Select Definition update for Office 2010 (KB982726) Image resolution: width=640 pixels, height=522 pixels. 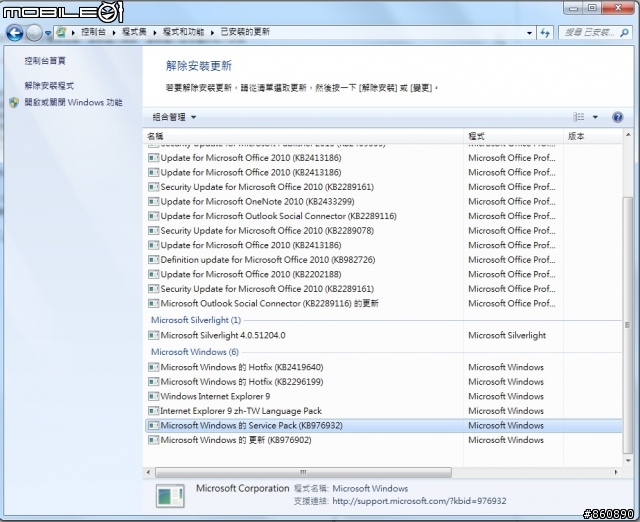[x=268, y=260]
